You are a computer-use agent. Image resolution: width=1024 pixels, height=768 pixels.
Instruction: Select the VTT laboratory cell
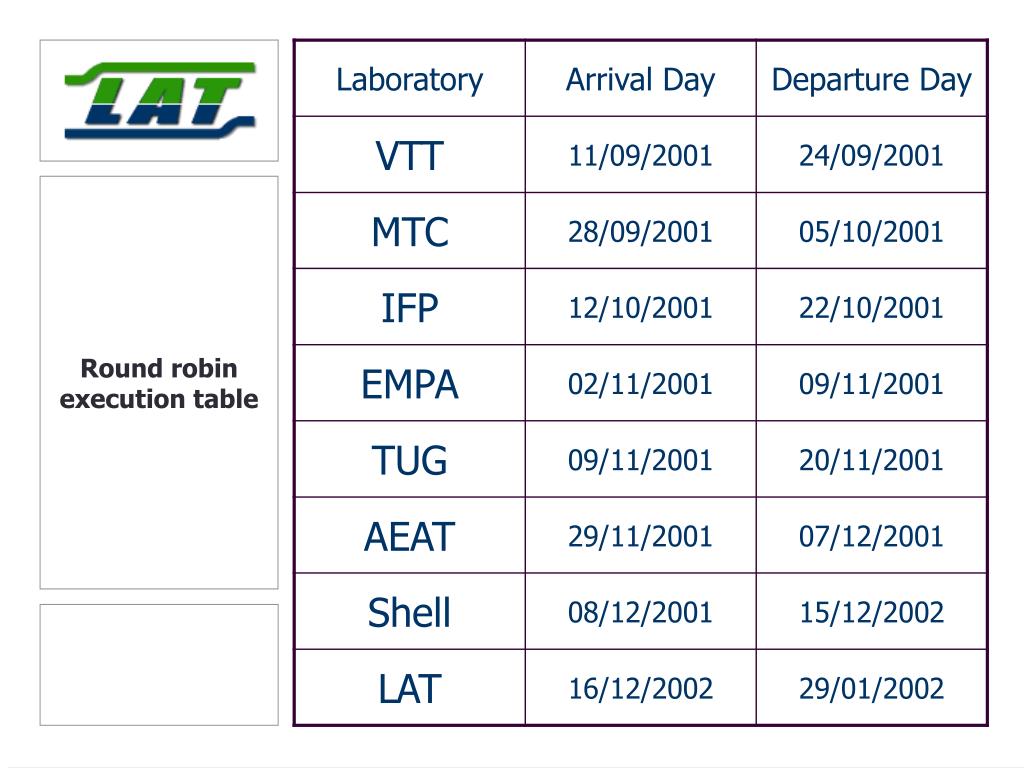[x=409, y=155]
